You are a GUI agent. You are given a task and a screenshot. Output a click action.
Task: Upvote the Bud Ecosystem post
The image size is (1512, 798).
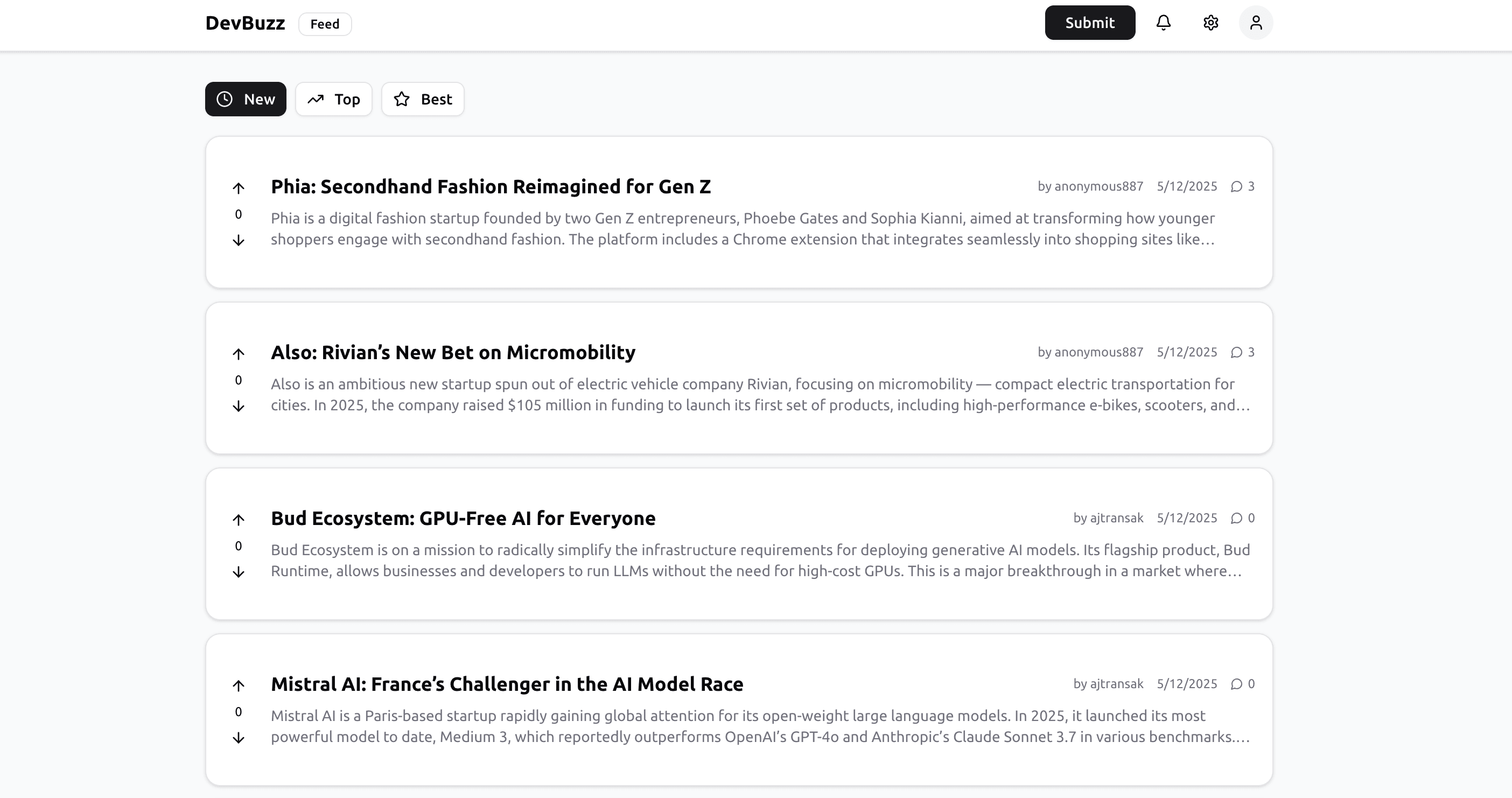(239, 519)
